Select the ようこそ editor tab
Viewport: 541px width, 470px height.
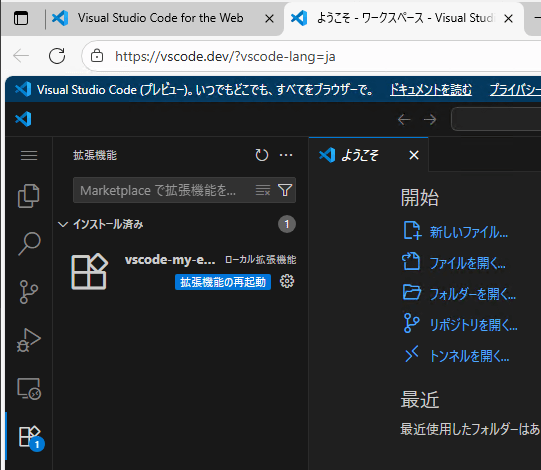[x=368, y=155]
